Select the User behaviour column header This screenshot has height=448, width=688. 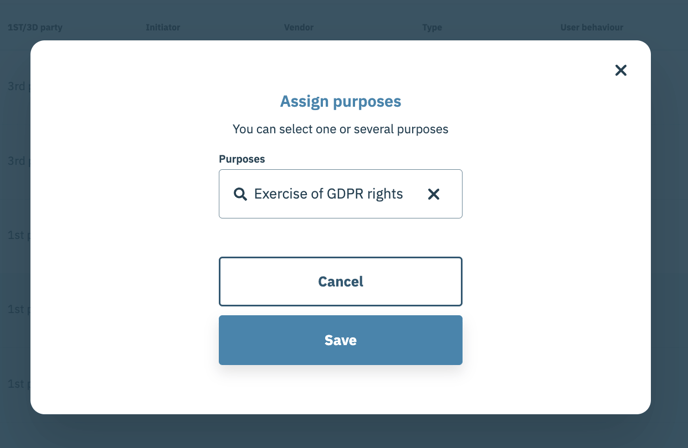coord(591,27)
